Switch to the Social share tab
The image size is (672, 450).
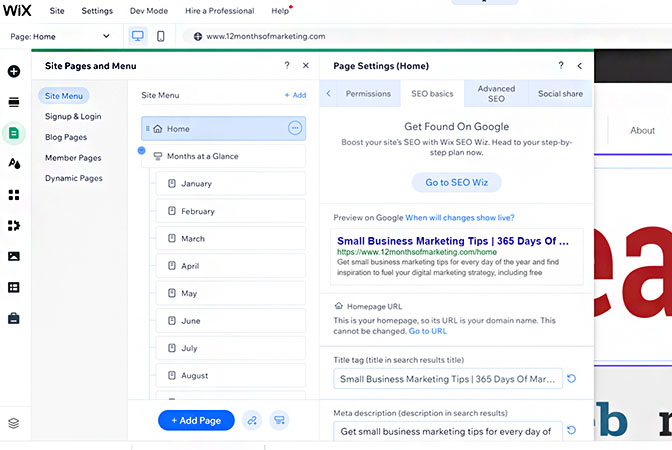[x=560, y=93]
